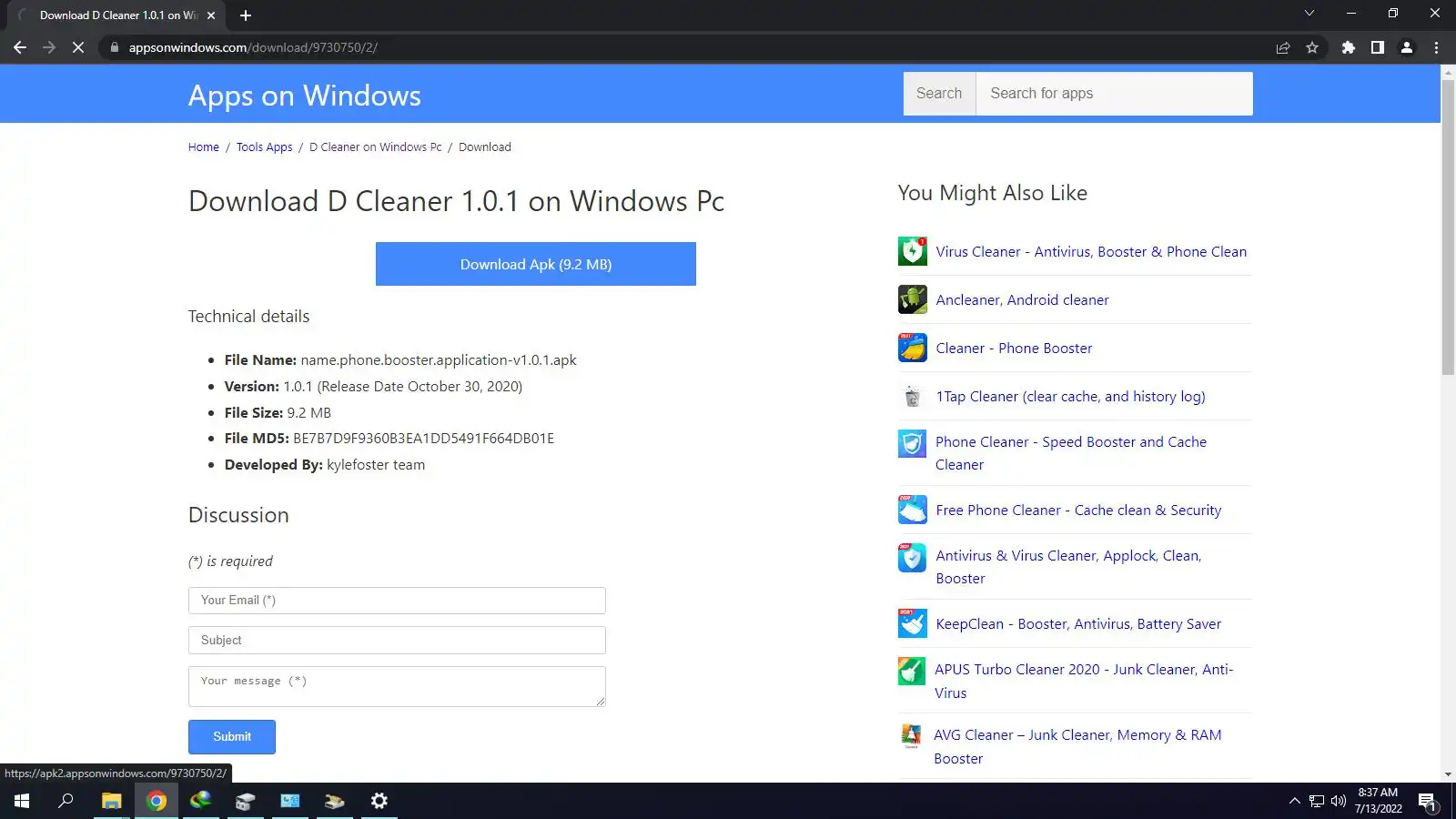Open Phone Cleaner - Speed Booster link
1456x819 pixels.
pos(1071,453)
